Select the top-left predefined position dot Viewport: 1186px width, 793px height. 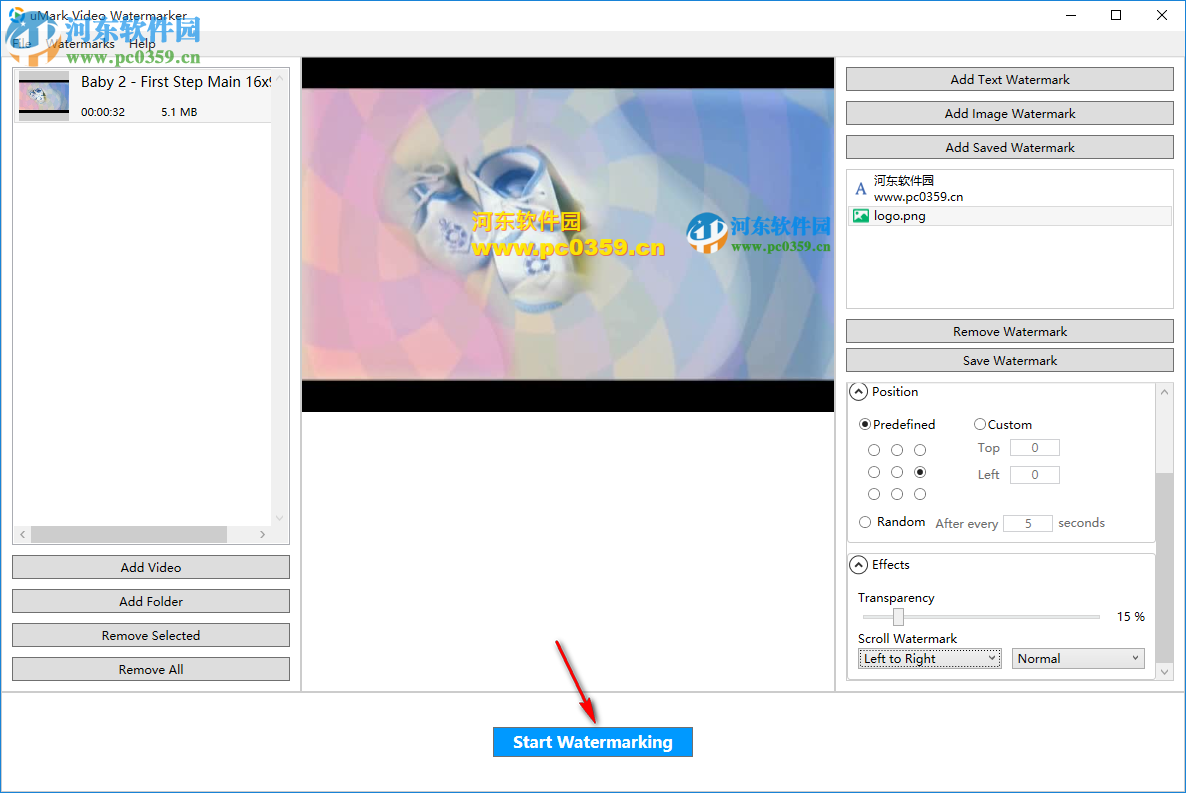coord(874,450)
